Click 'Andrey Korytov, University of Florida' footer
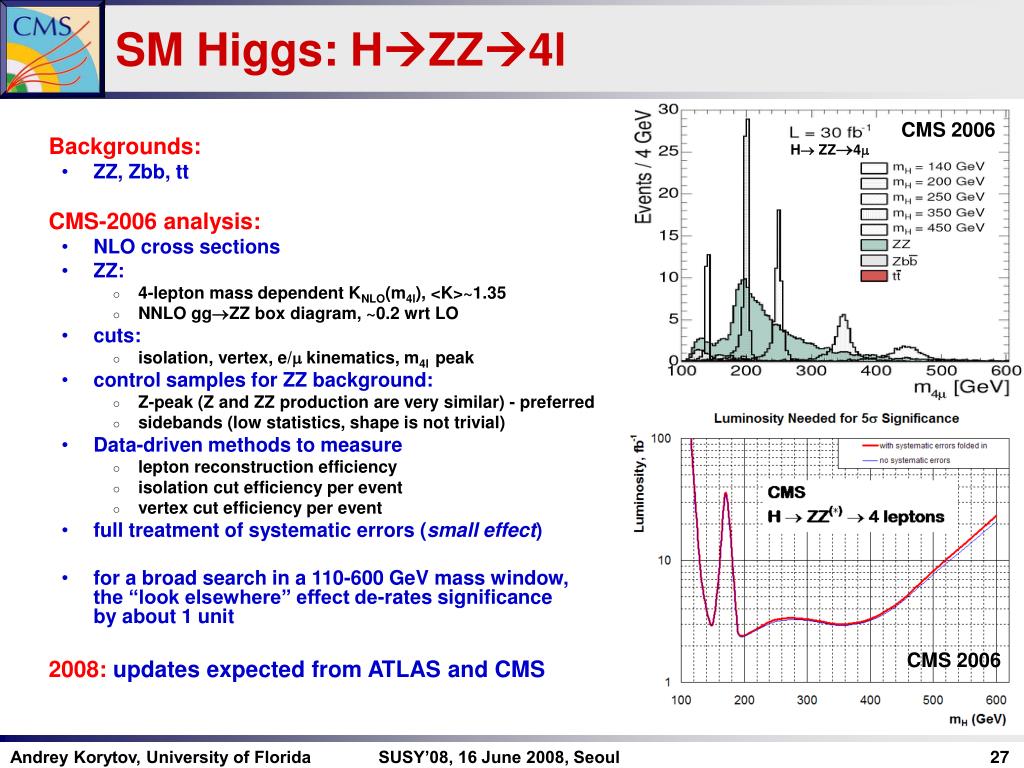Screen dimensions: 1024x768 click(x=161, y=757)
